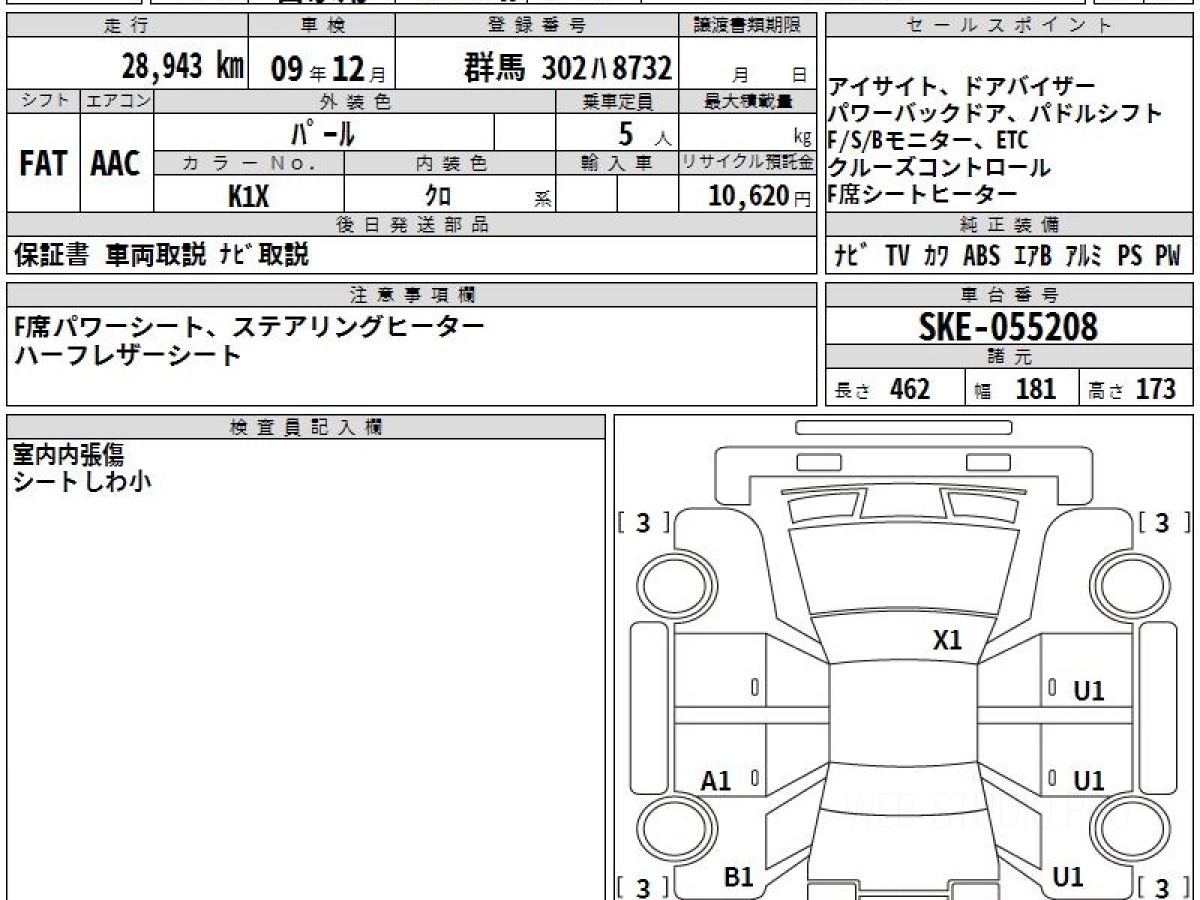The image size is (1200, 900).
Task: Click the 車検 header cell
Action: tap(321, 26)
